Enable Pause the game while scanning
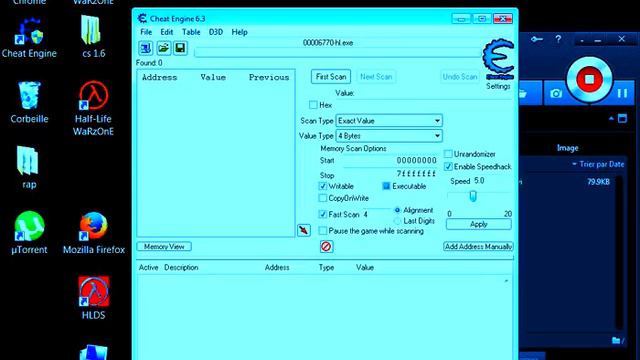640x360 pixels. [x=322, y=231]
